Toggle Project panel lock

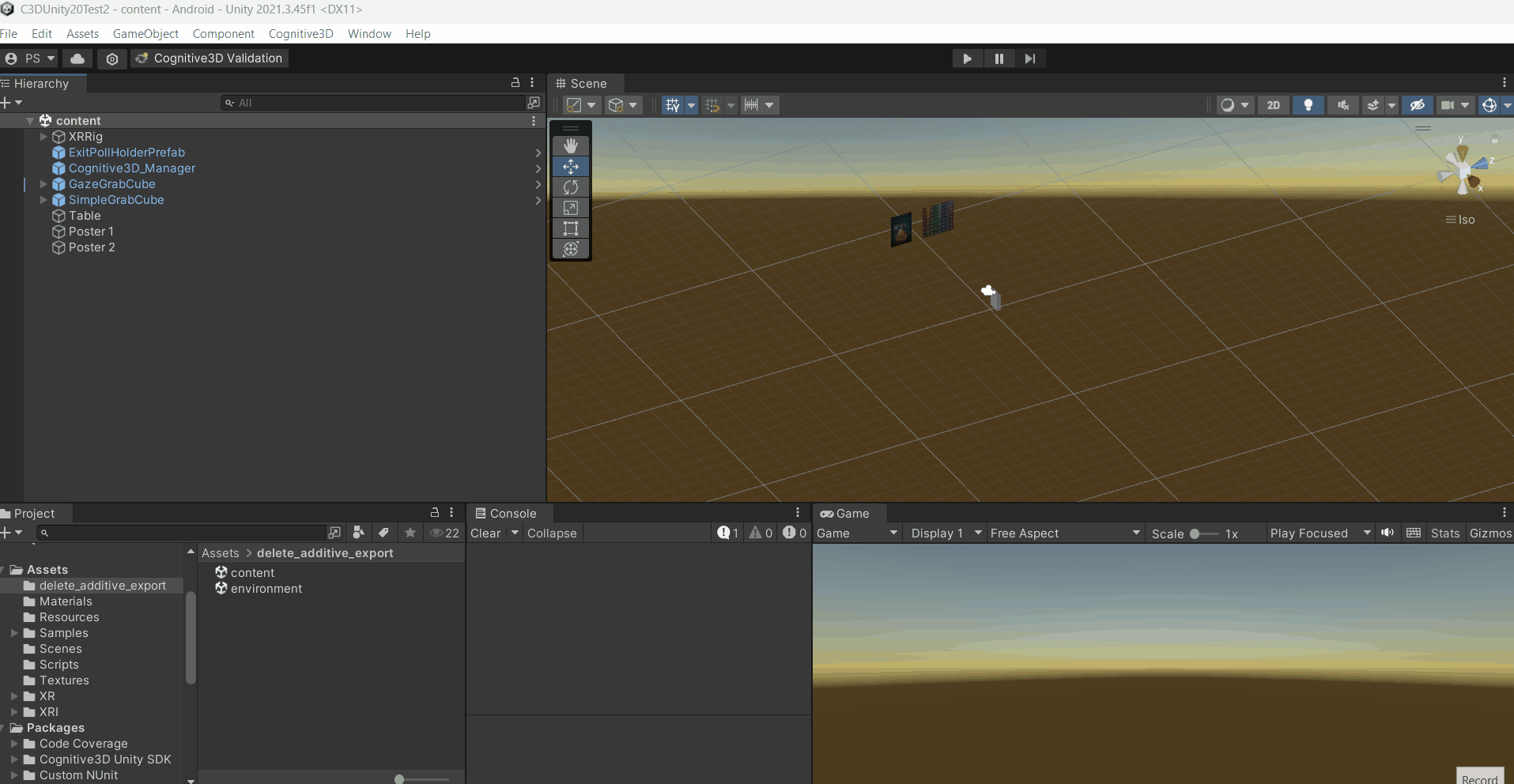(434, 513)
